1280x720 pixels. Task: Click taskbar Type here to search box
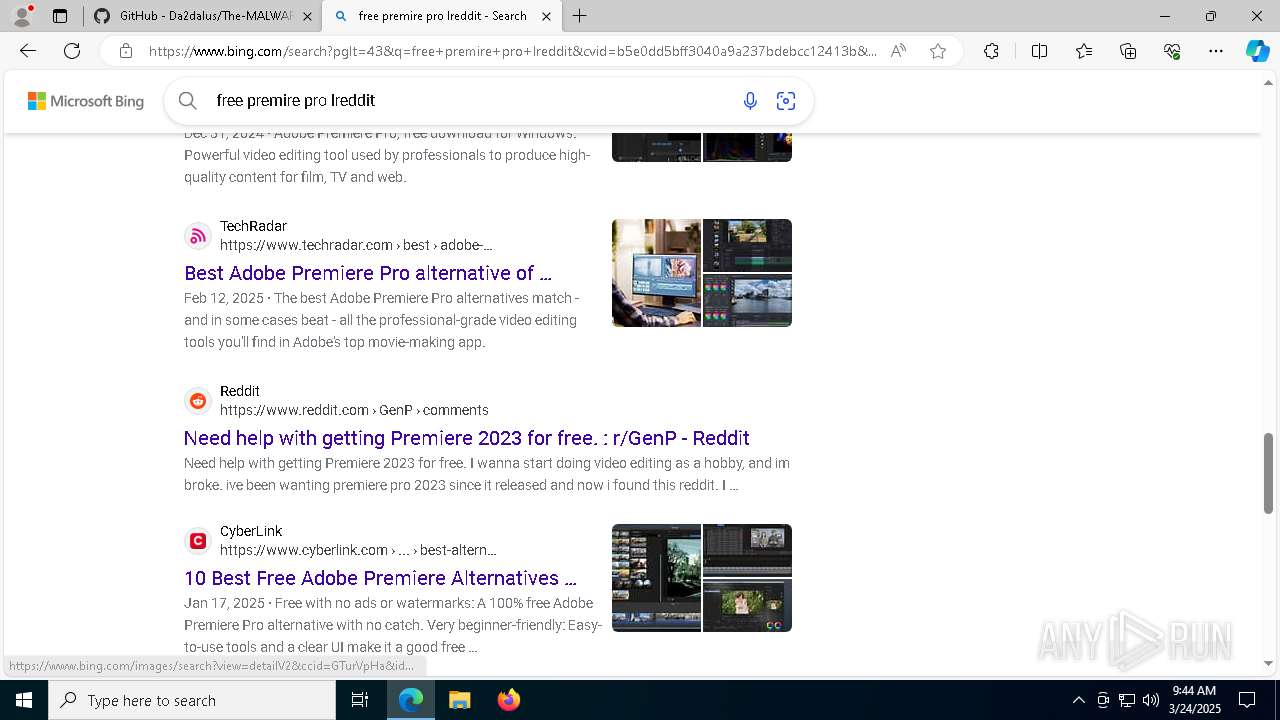192,700
